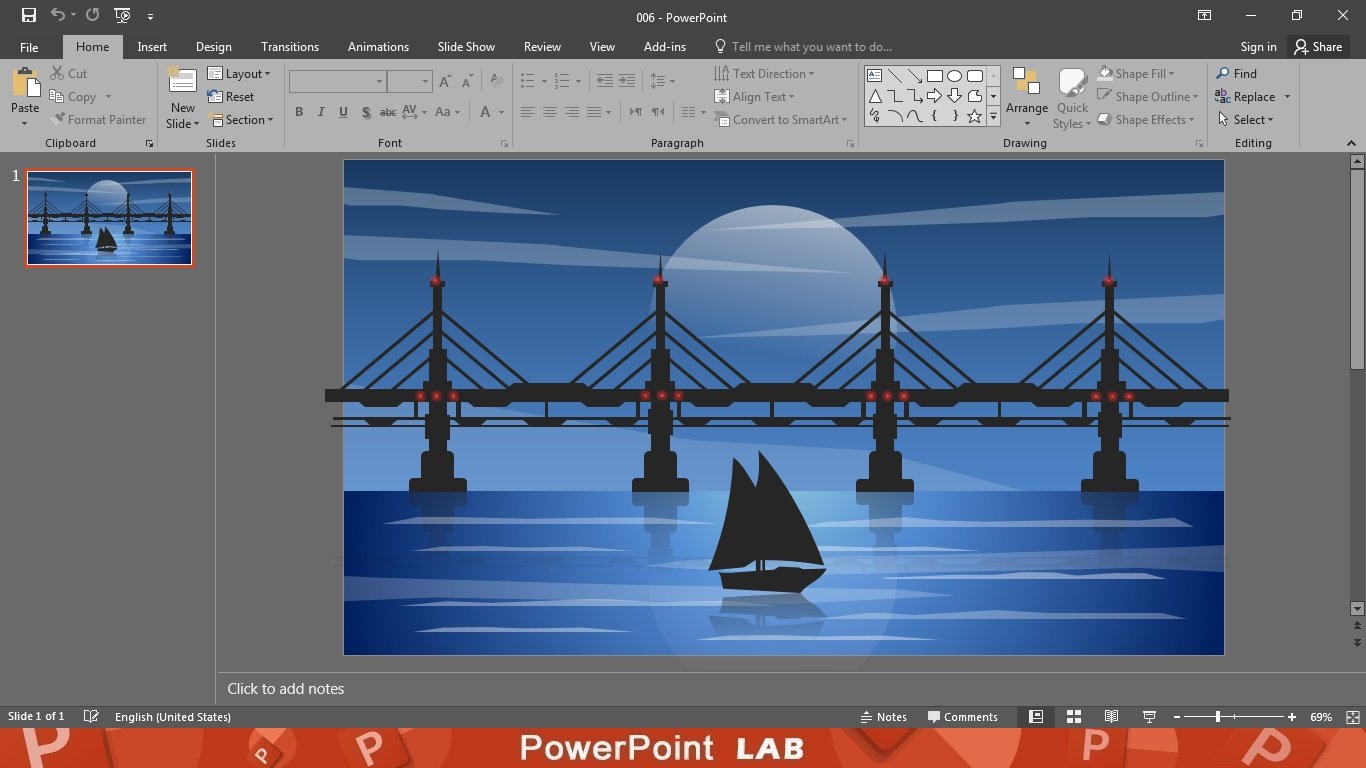Screen dimensions: 1366x768
Task: Select slide 1 thumbnail
Action: pyautogui.click(x=109, y=218)
